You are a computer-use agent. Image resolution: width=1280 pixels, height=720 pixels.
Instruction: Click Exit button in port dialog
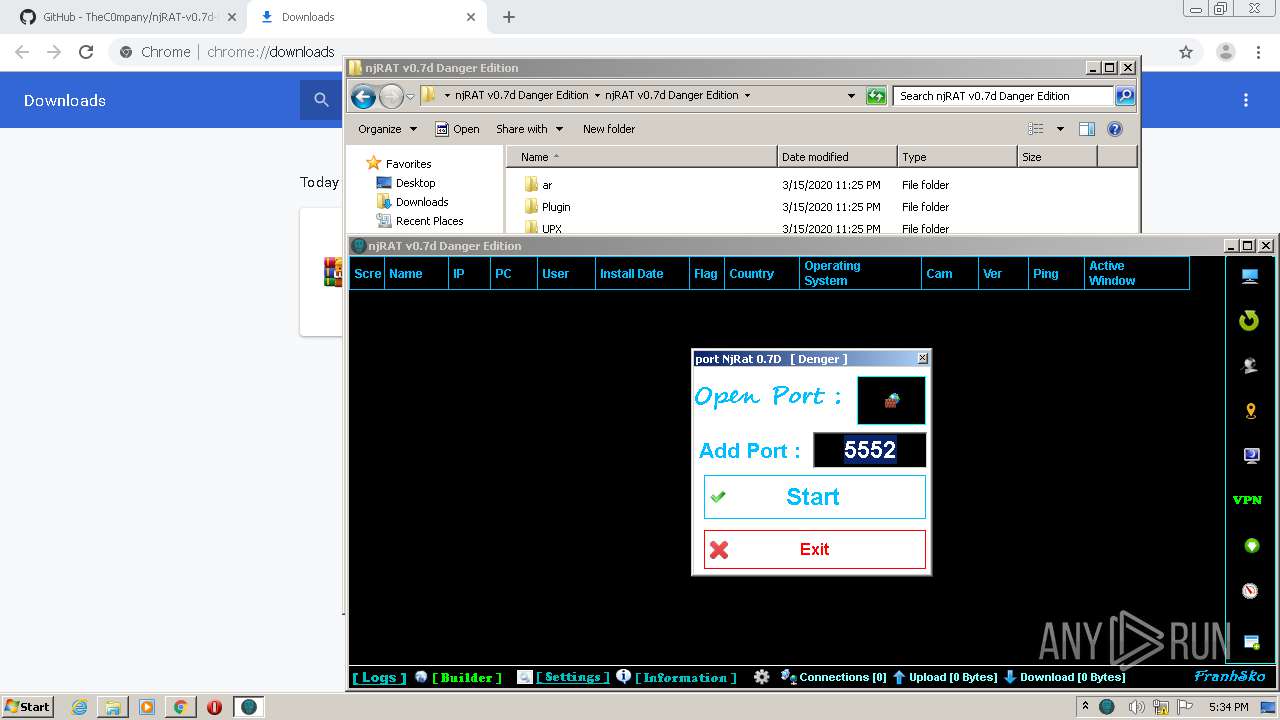815,549
